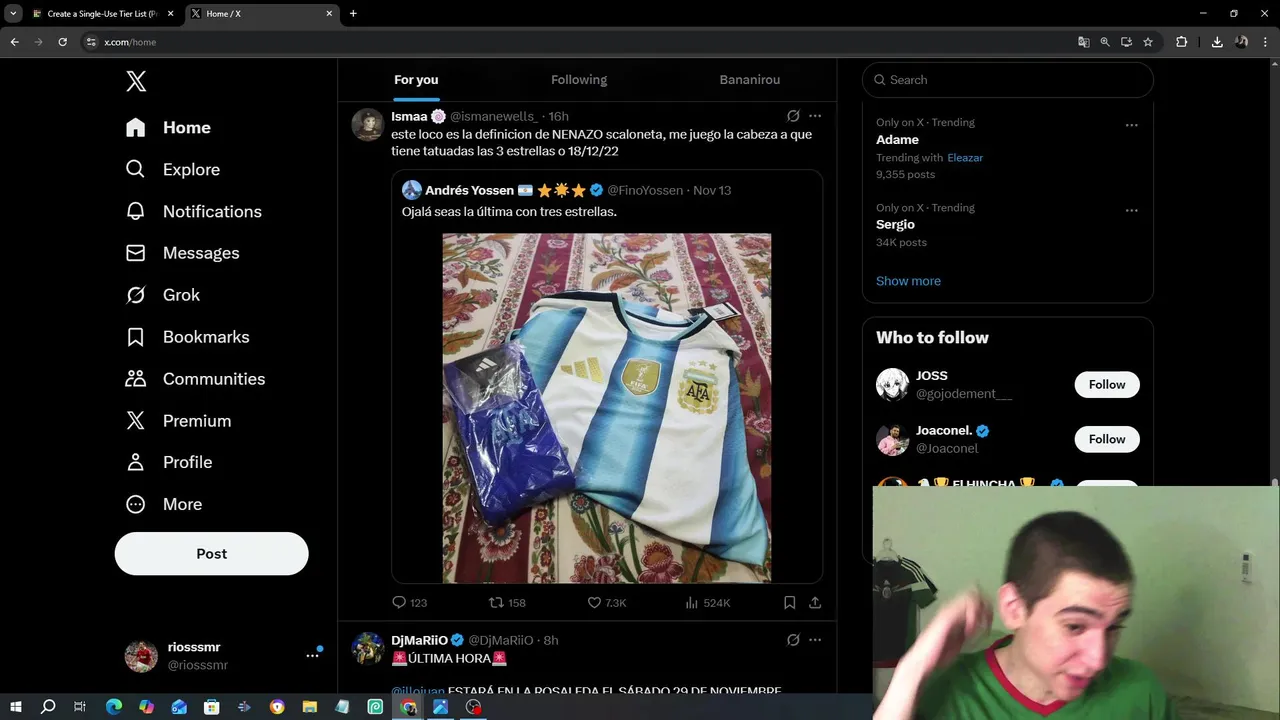The height and width of the screenshot is (720, 1280).
Task: Switch to the Bananirou tab
Action: 750,80
